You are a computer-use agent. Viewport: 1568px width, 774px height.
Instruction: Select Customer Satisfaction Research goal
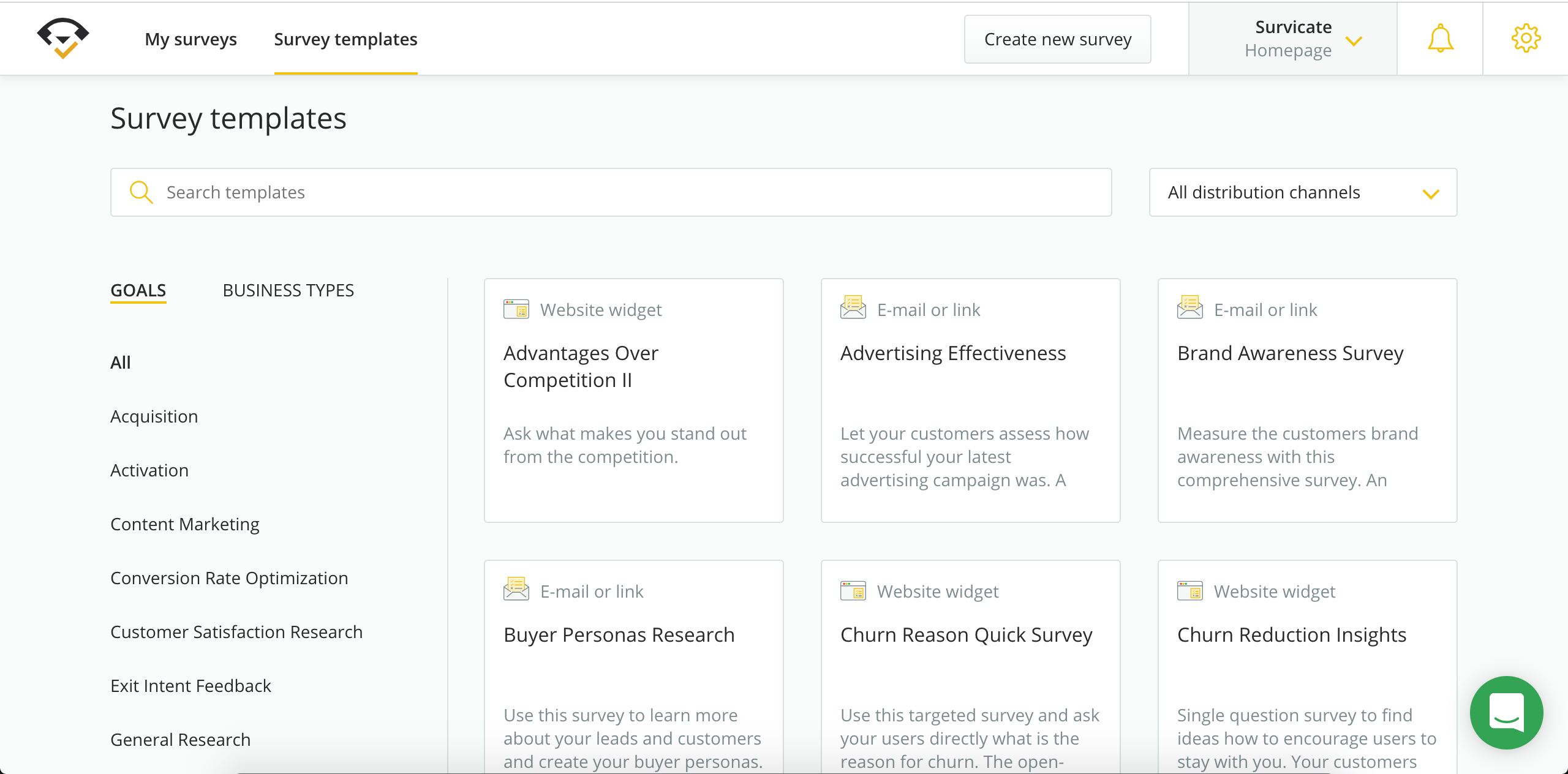(x=236, y=631)
